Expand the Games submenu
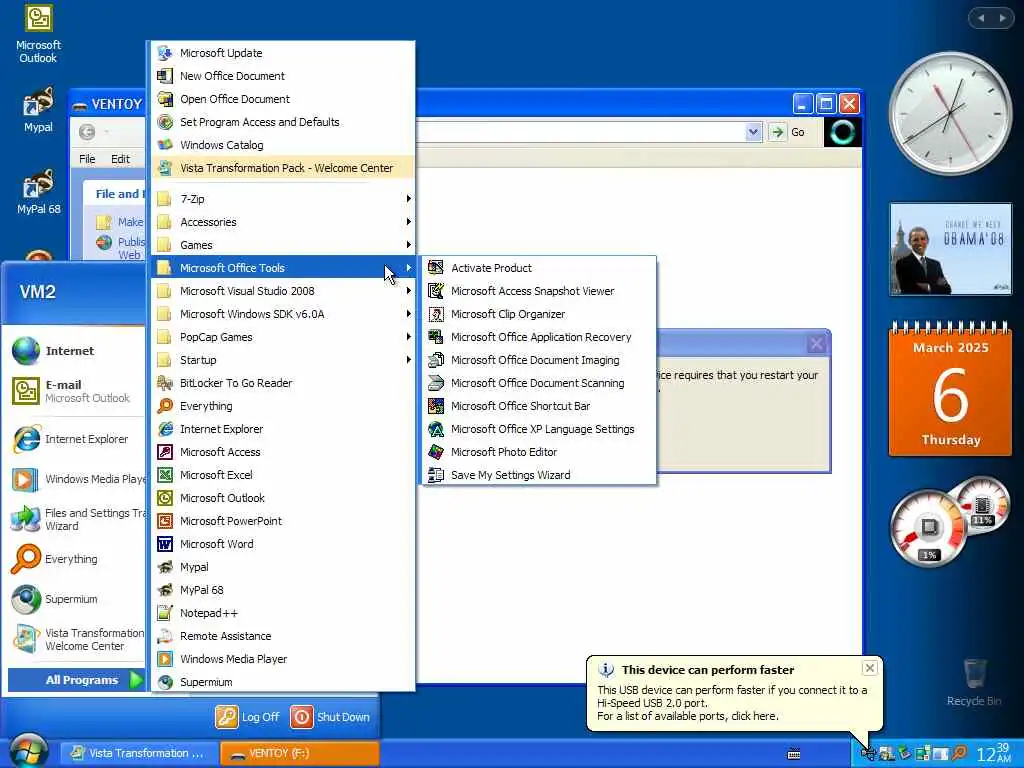Screen dimensions: 1024x768 click(283, 245)
